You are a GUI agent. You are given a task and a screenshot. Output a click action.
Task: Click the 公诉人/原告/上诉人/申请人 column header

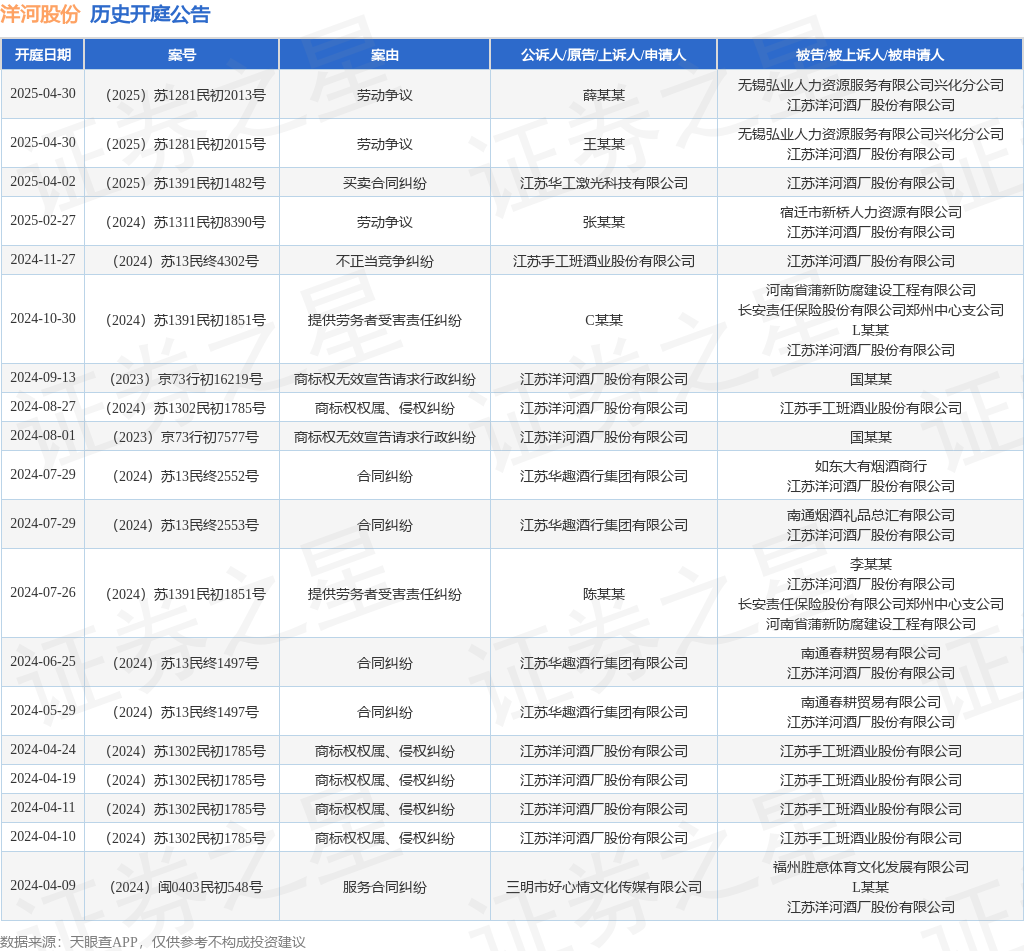coord(603,55)
